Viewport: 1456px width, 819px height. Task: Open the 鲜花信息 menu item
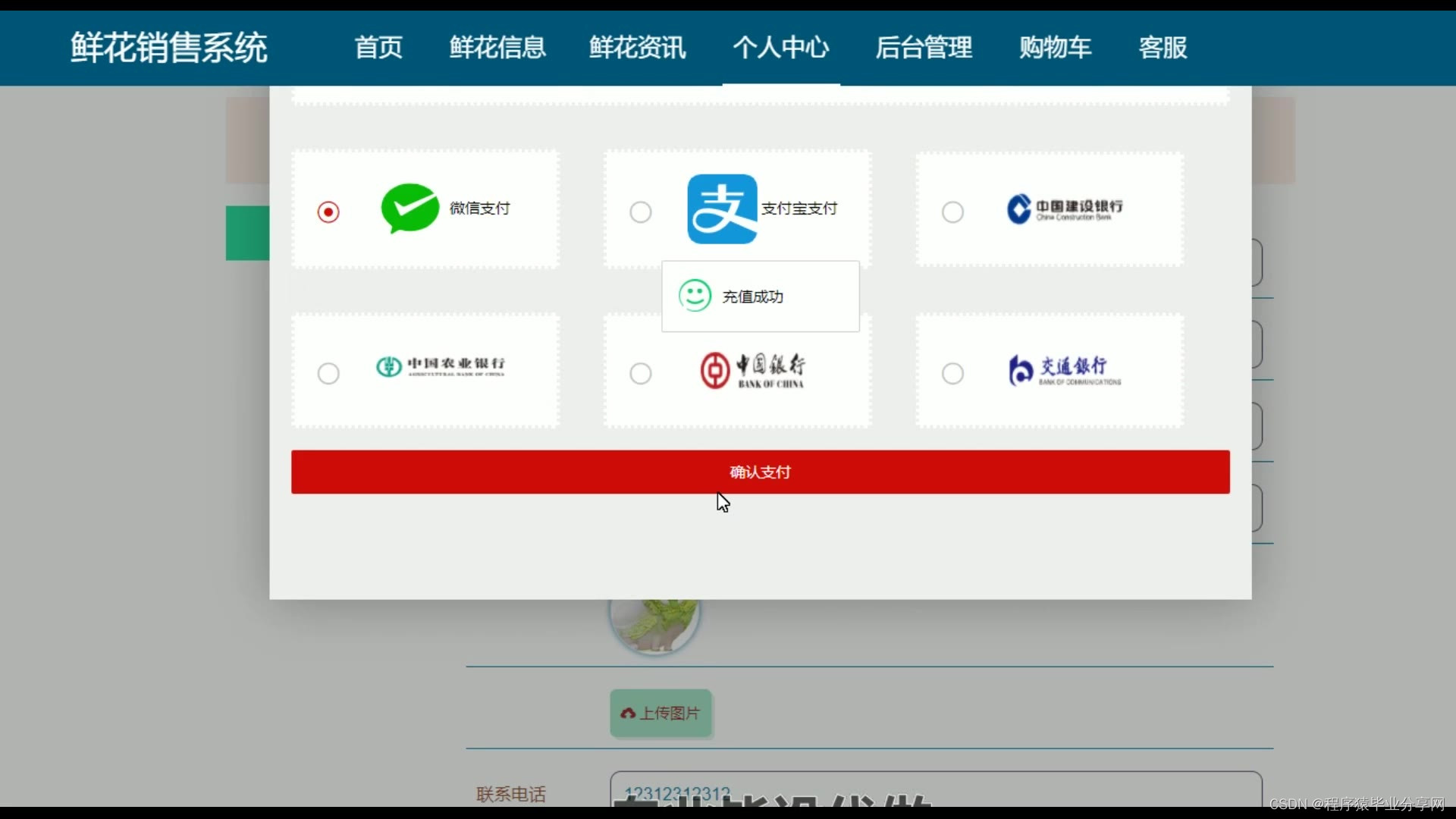pos(497,47)
